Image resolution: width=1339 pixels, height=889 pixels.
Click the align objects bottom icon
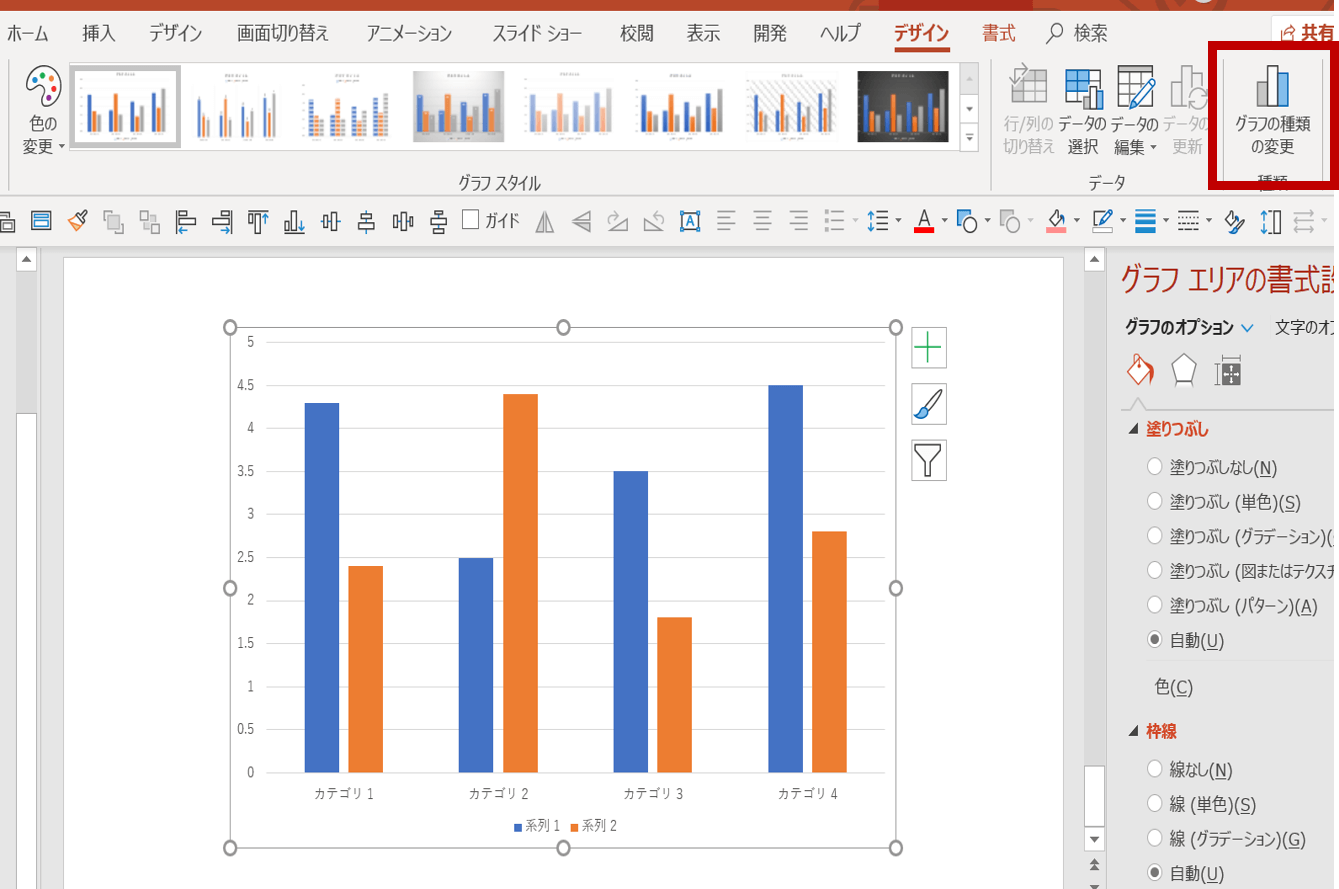(x=294, y=221)
